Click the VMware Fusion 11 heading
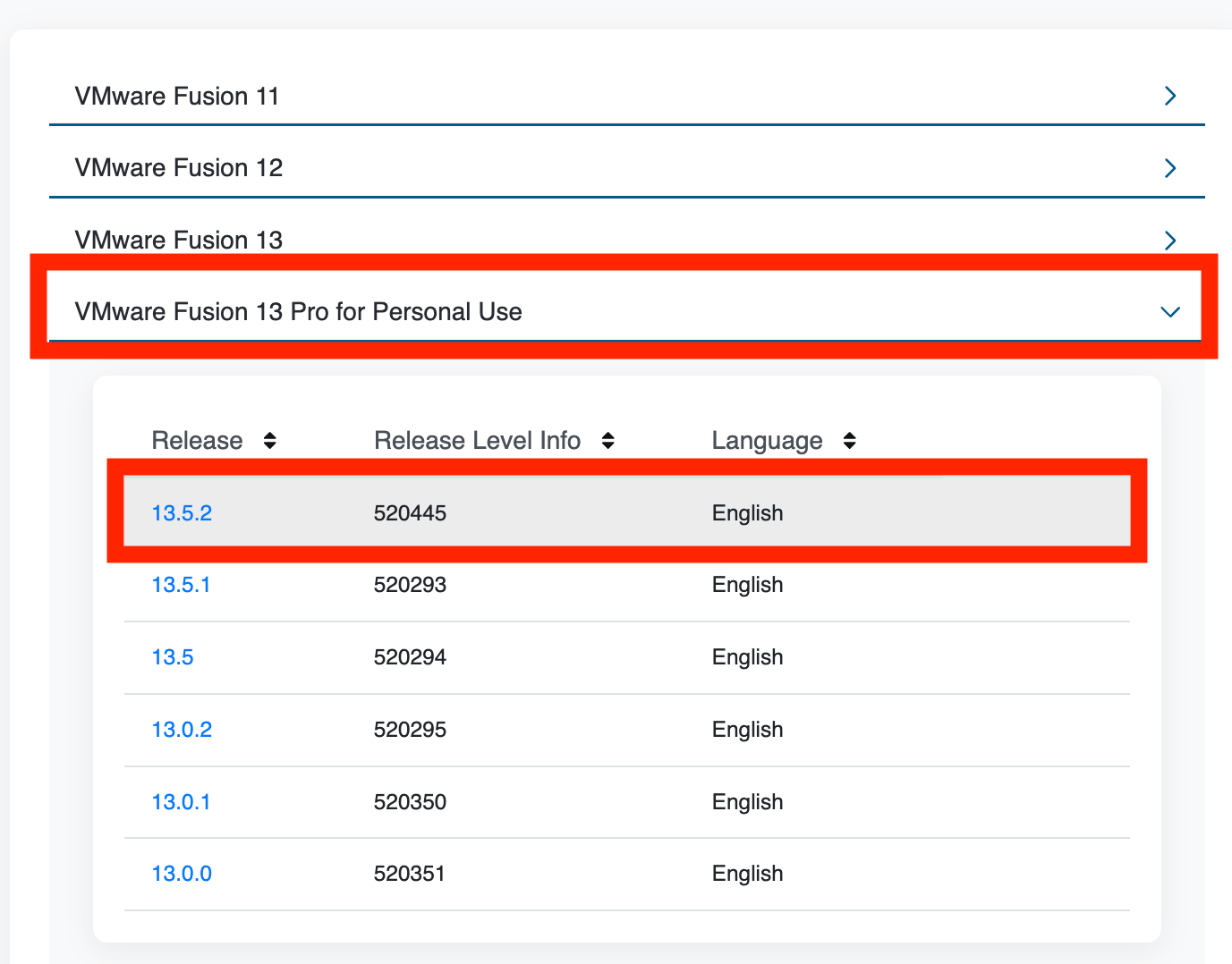Screen dimensions: 1232x964 click(x=177, y=96)
